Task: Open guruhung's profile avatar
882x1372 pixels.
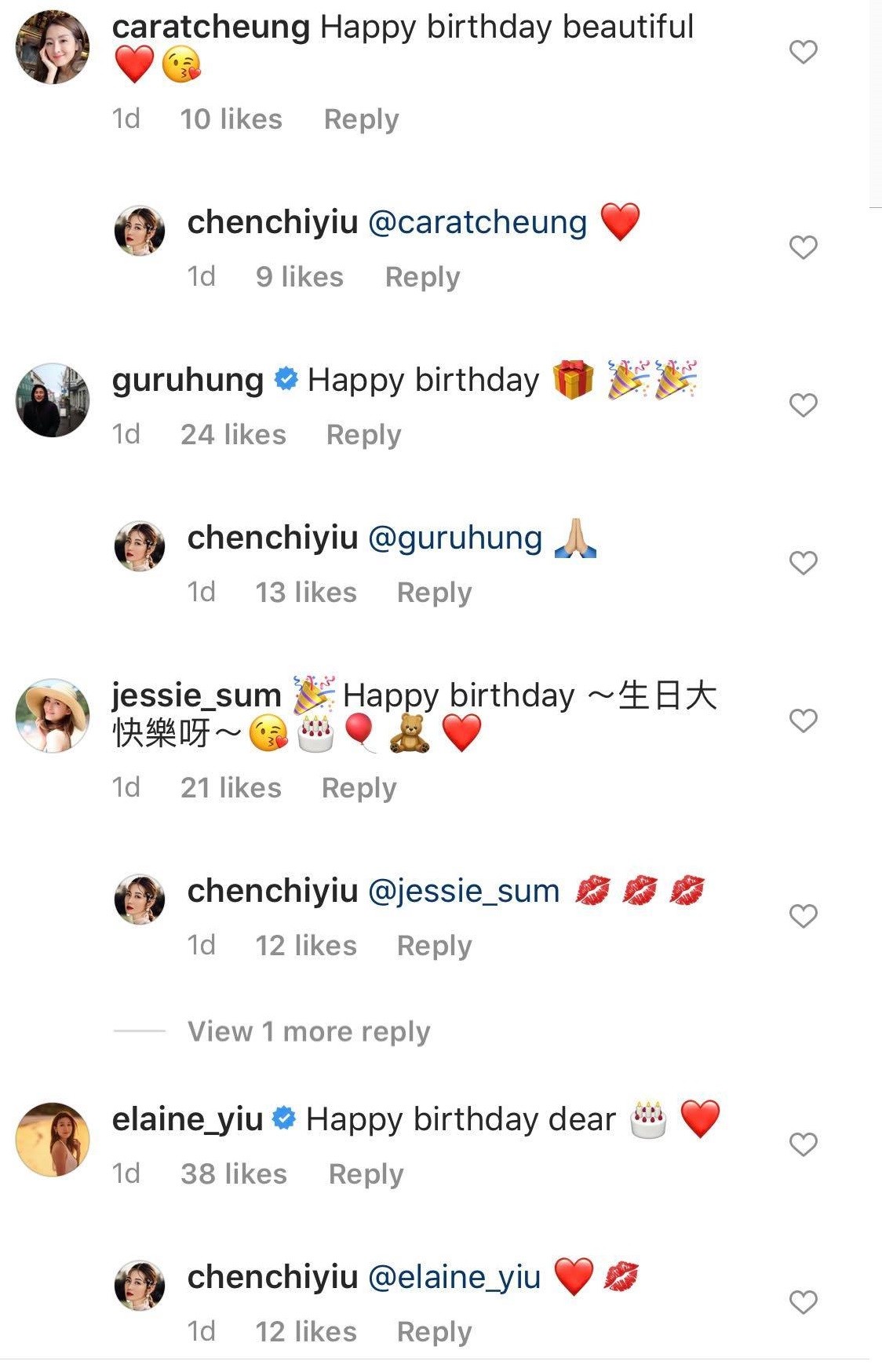Action: [x=53, y=400]
